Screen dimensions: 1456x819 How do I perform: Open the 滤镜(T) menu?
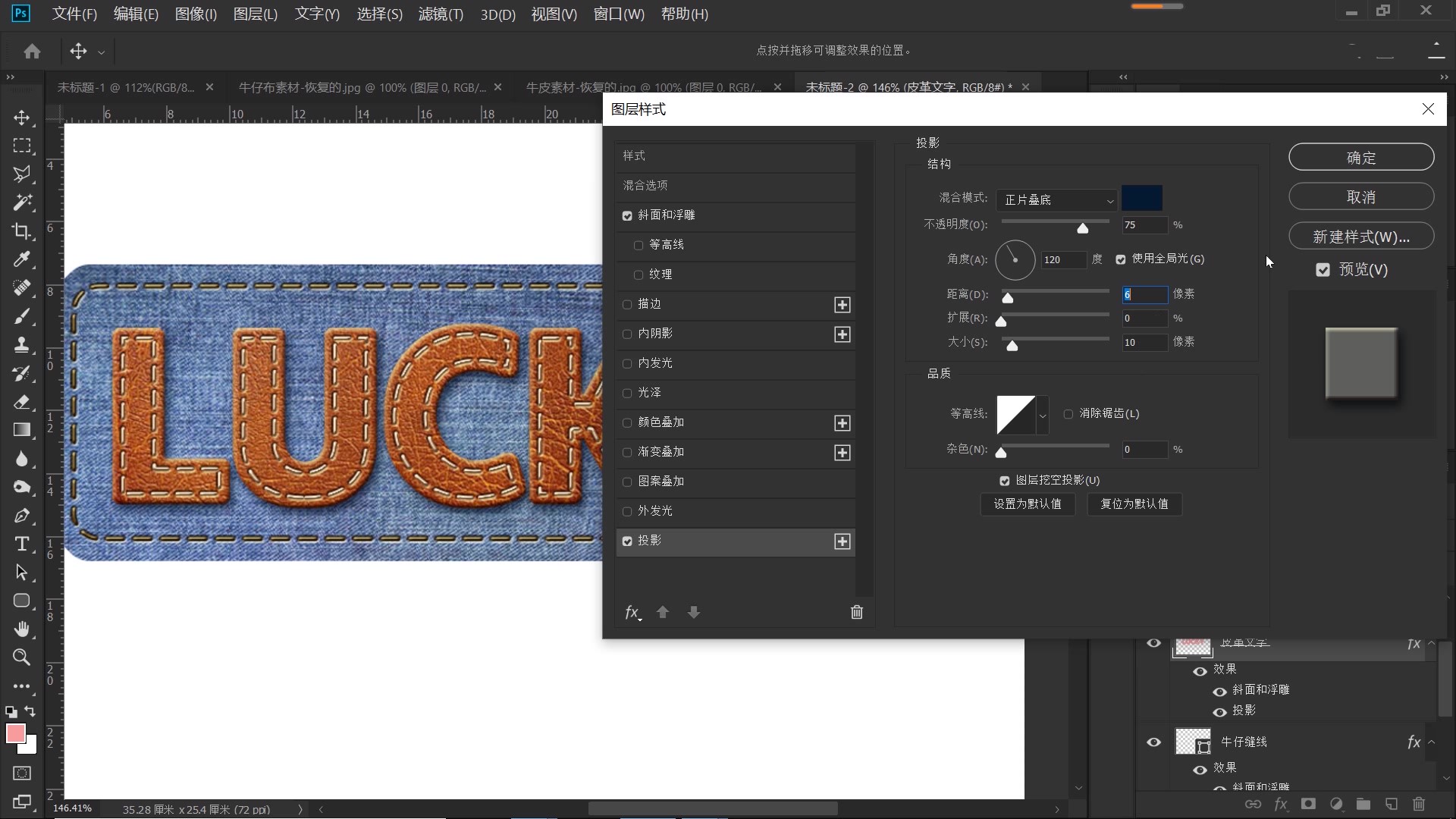pos(441,14)
